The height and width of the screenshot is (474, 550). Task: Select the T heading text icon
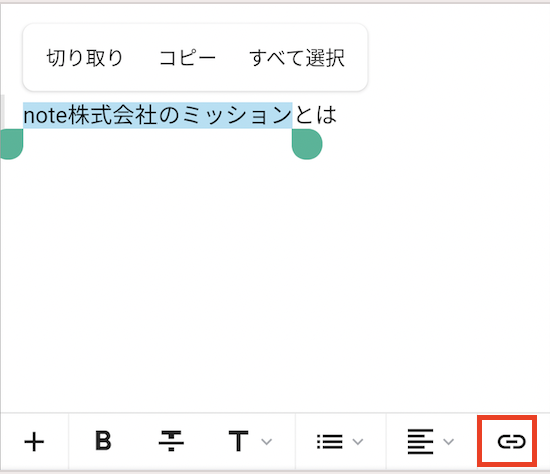coord(239,441)
